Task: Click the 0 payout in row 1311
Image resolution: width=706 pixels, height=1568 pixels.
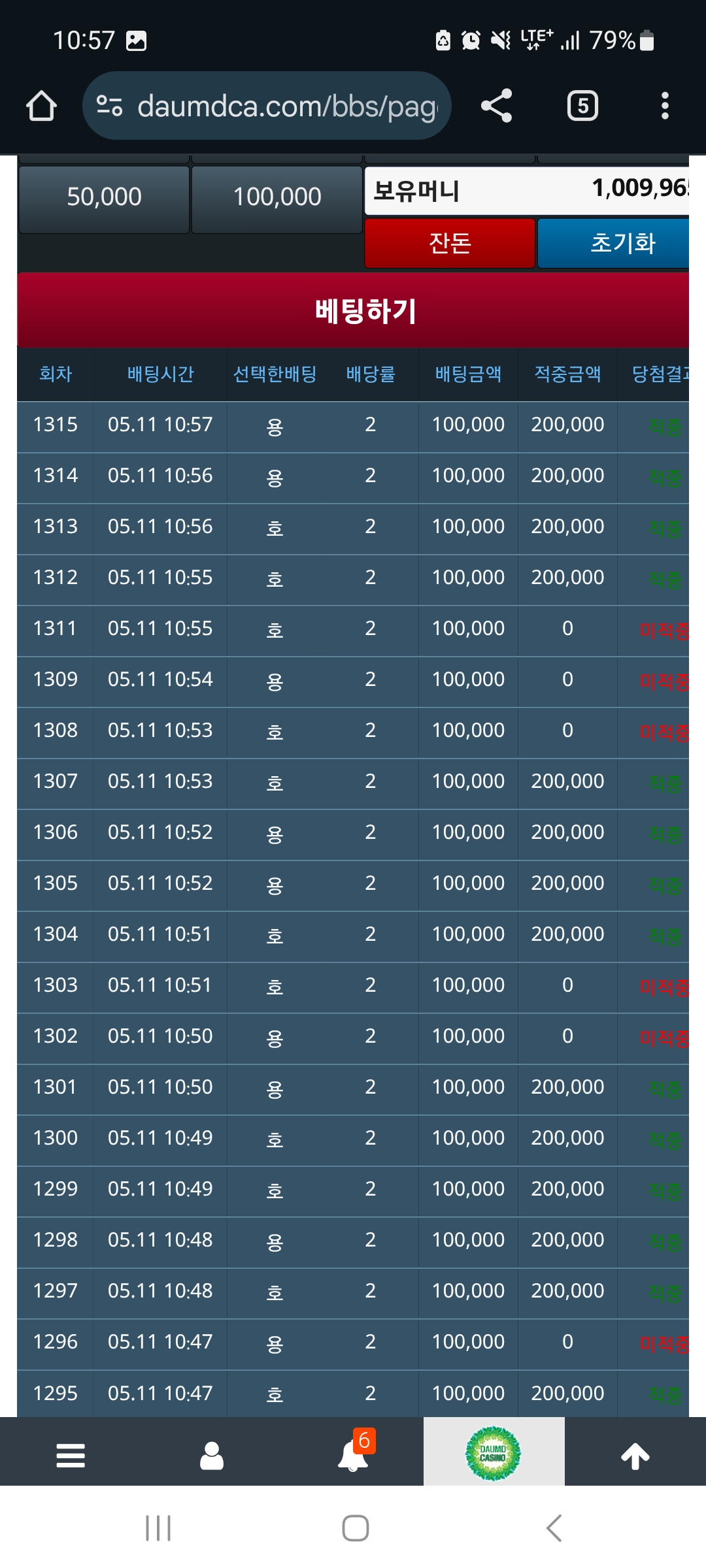Action: (x=567, y=629)
